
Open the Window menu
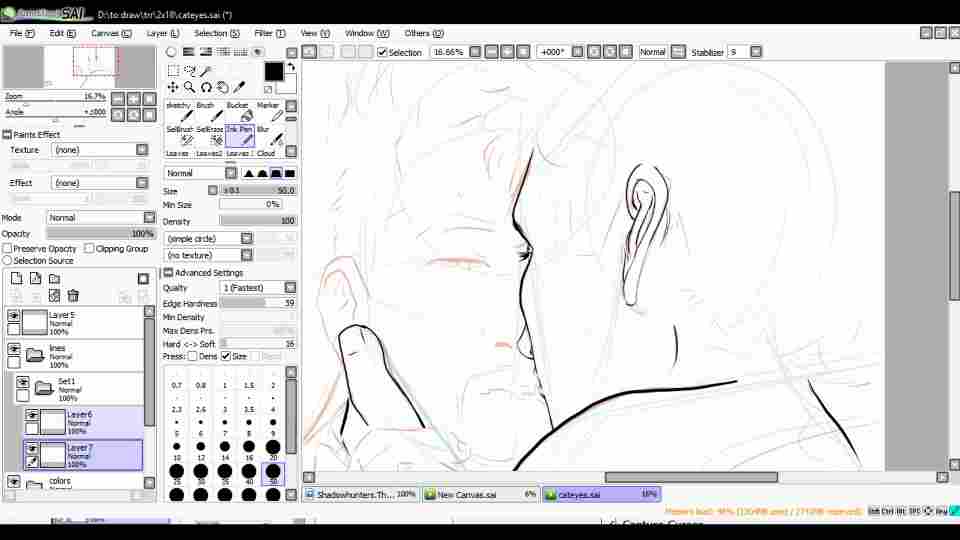tap(367, 33)
